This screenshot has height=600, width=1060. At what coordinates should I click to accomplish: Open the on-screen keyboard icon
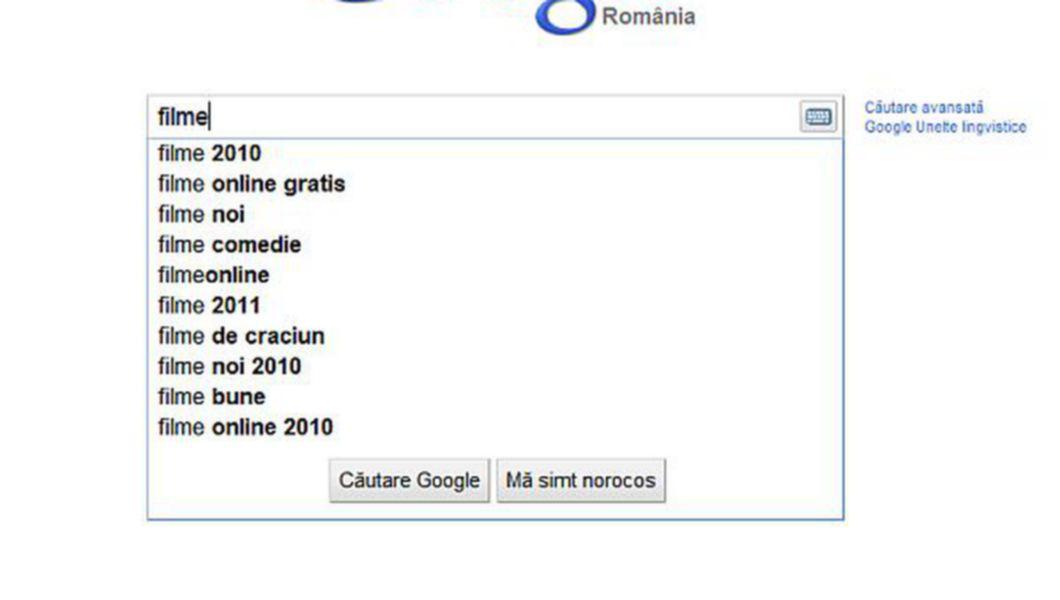tap(818, 117)
